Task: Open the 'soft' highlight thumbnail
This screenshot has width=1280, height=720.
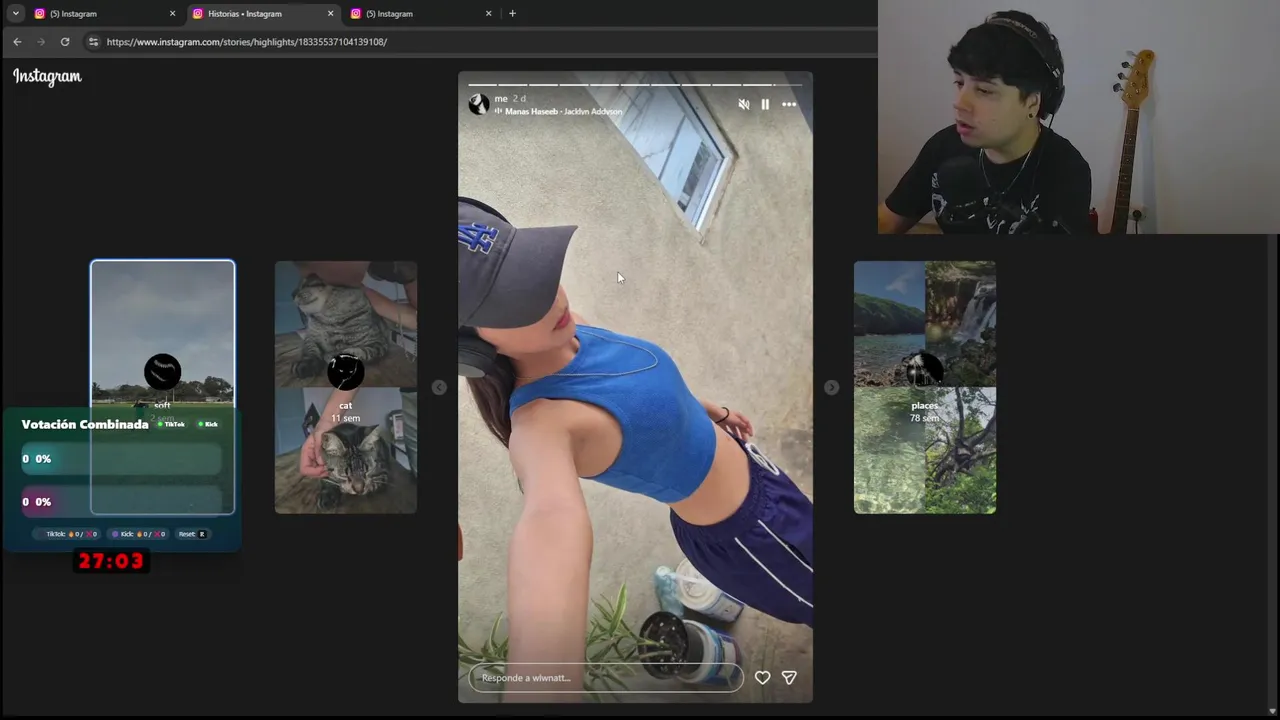Action: coord(163,387)
